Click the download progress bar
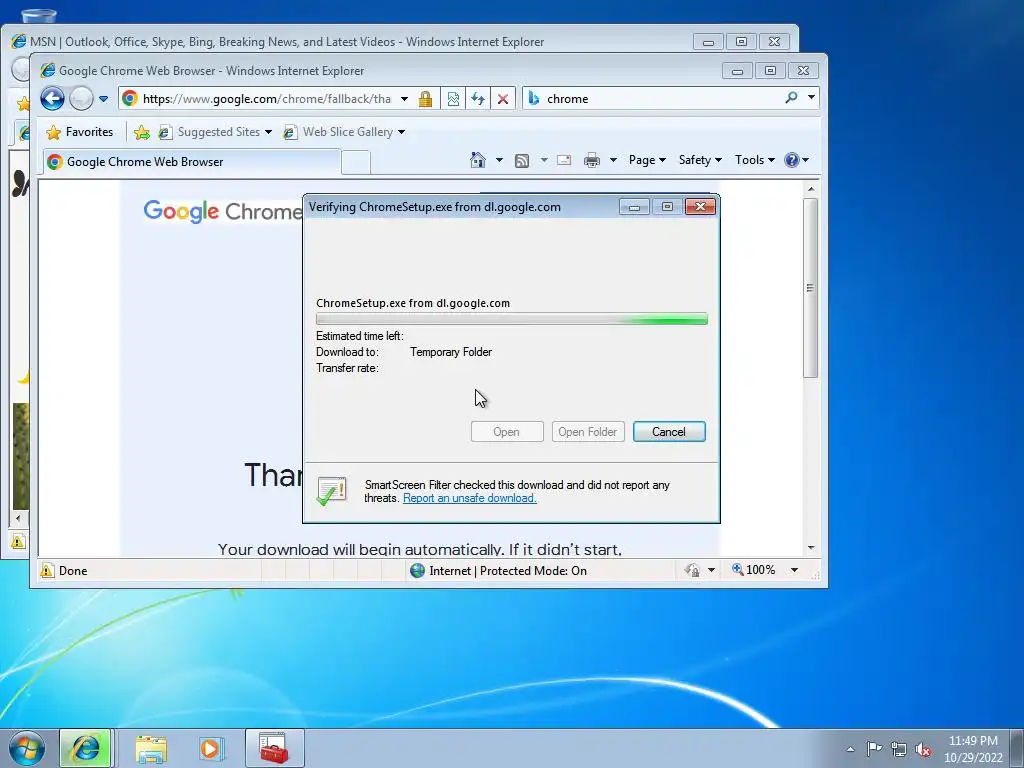 point(511,319)
